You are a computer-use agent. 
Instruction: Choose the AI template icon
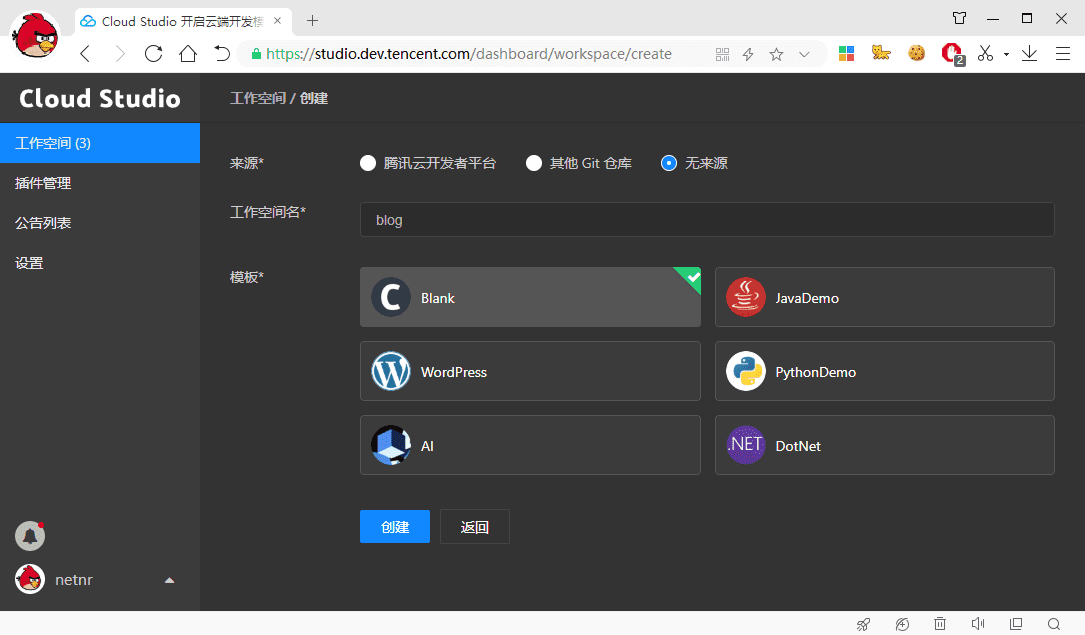(x=391, y=446)
